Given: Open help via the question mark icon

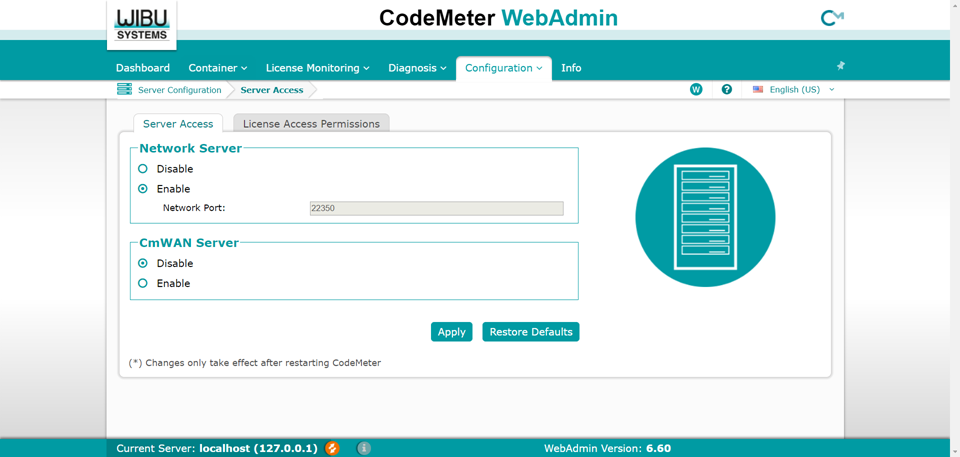Looking at the screenshot, I should tap(727, 89).
